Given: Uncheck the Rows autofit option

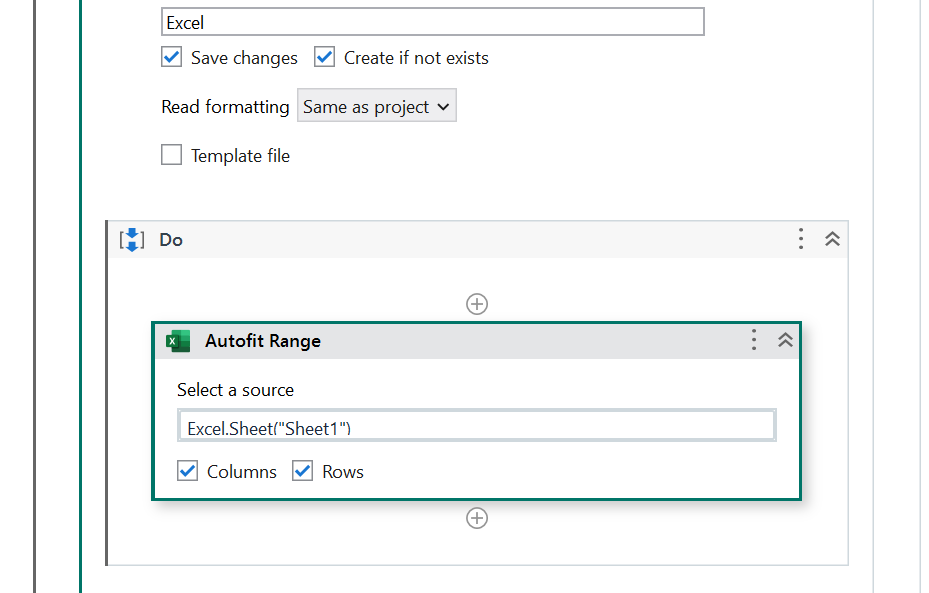Looking at the screenshot, I should point(303,471).
